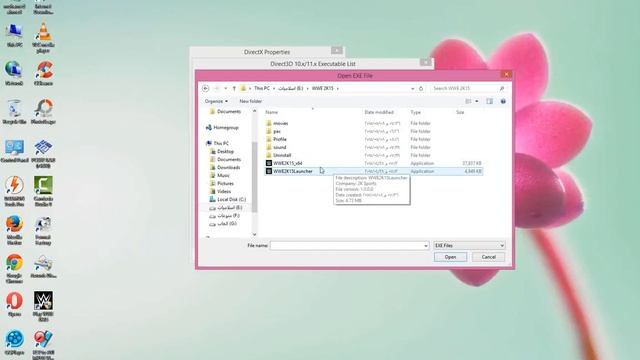The width and height of the screenshot is (640, 360).
Task: Open recent locations dropdown next to forward arrow
Action: point(226,89)
